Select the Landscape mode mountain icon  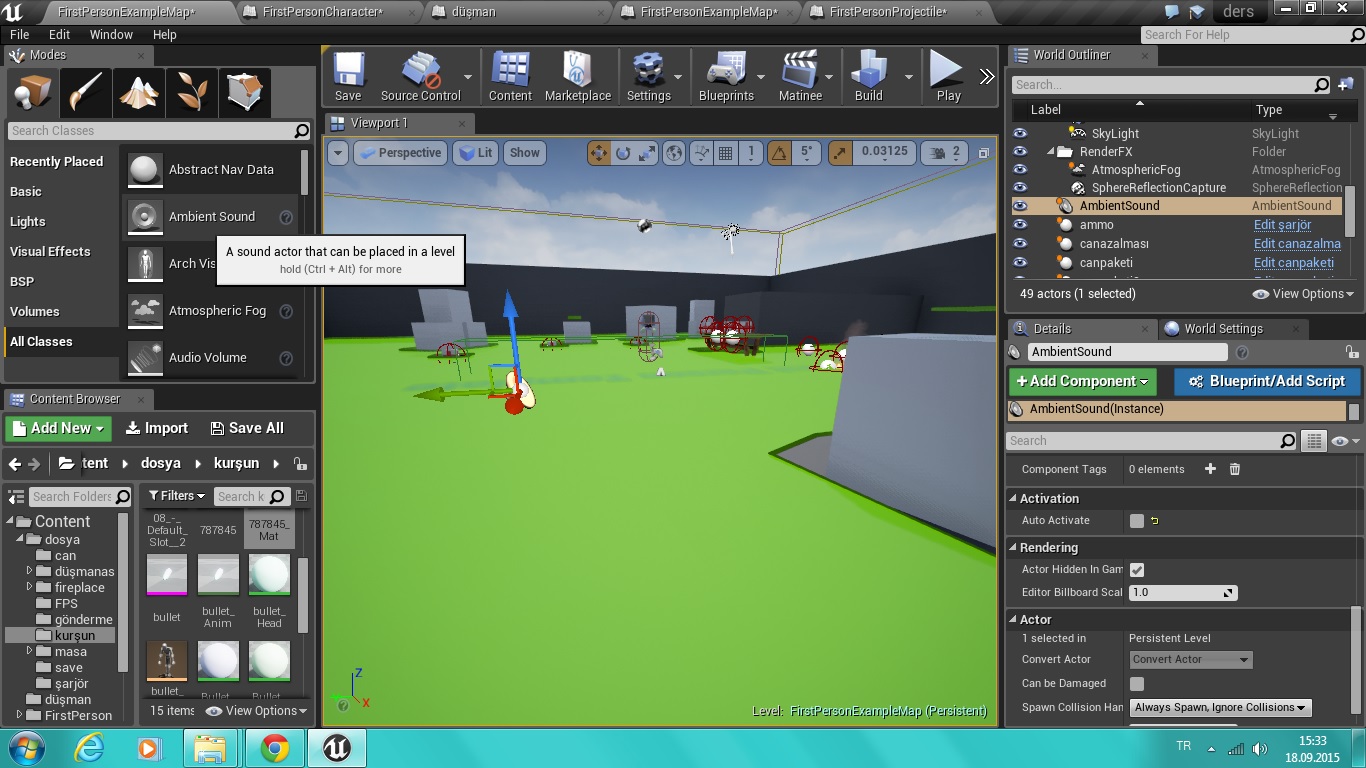(x=138, y=93)
